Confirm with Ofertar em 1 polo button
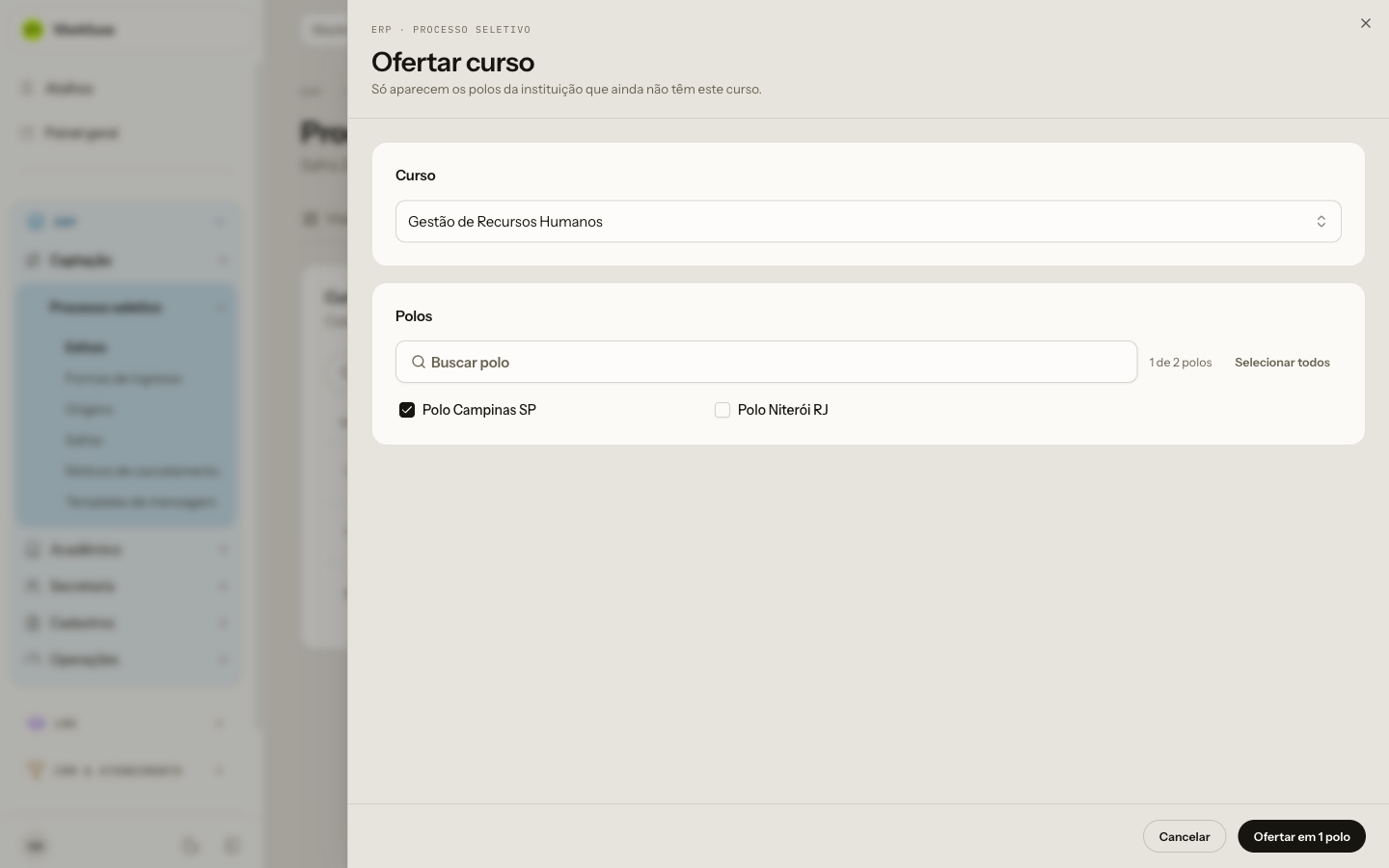This screenshot has height=868, width=1389. pyautogui.click(x=1301, y=836)
